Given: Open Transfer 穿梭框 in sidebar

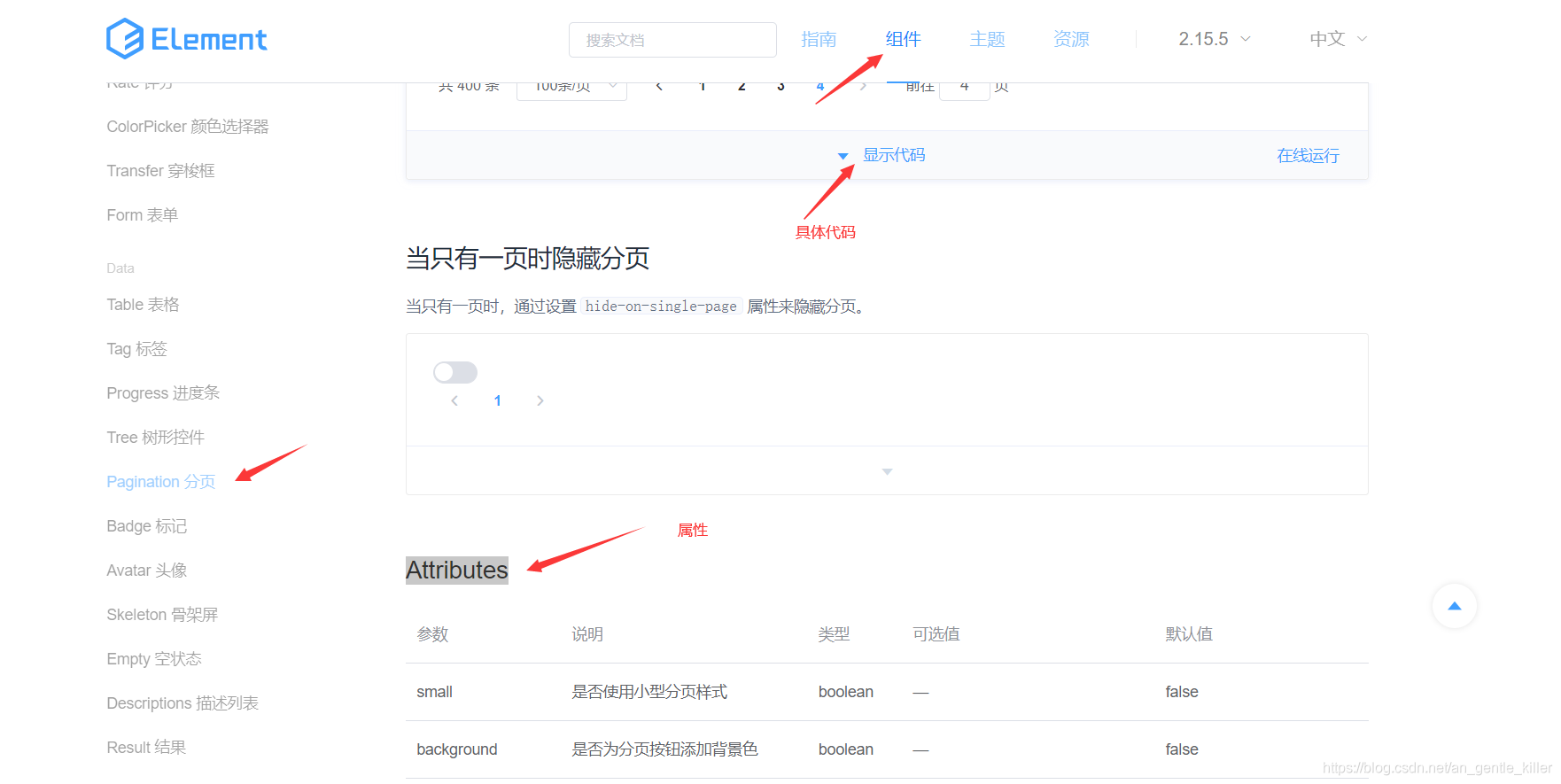Looking at the screenshot, I should coord(160,171).
